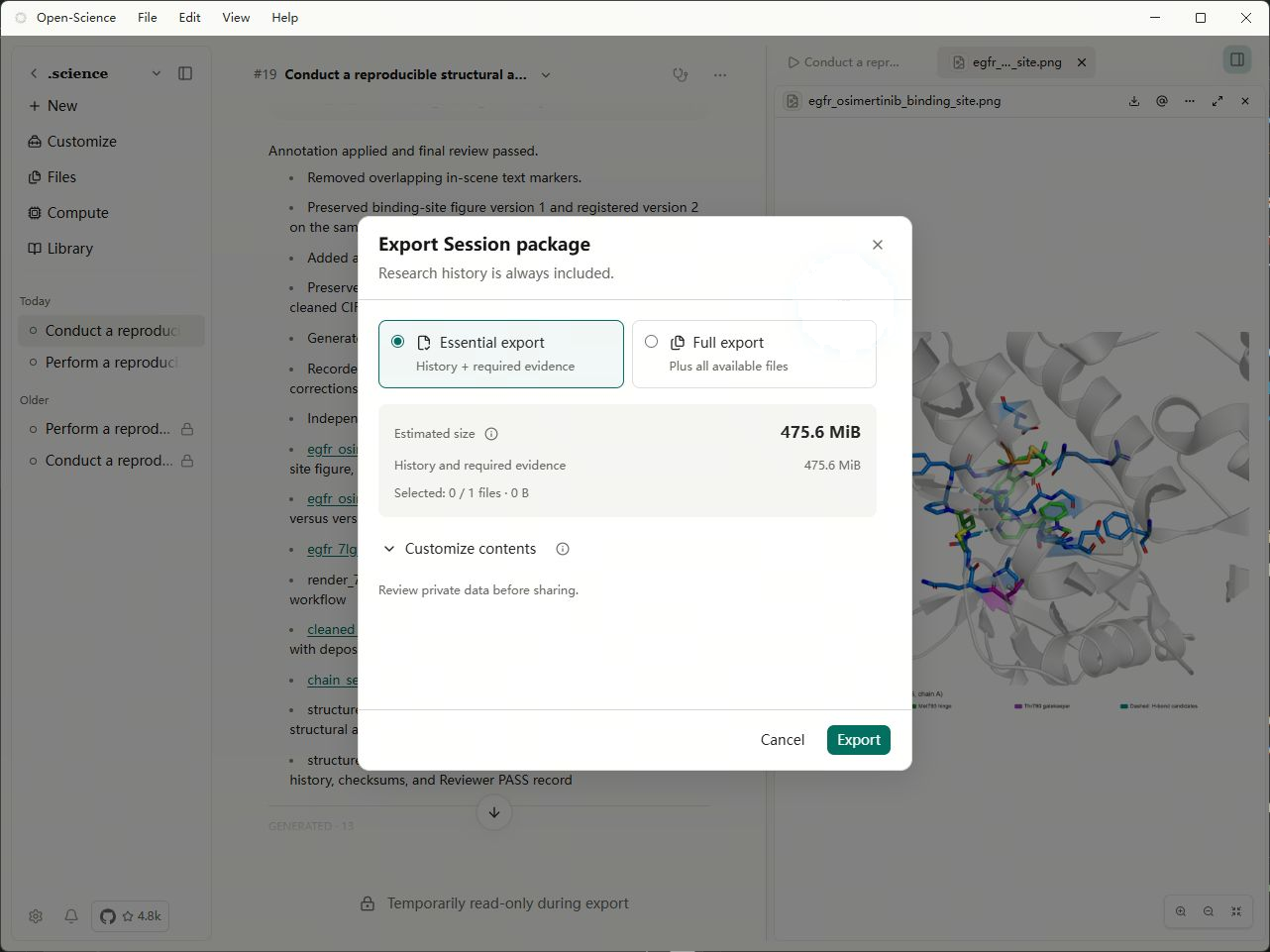
Task: Open the Files section
Action: click(x=53, y=177)
